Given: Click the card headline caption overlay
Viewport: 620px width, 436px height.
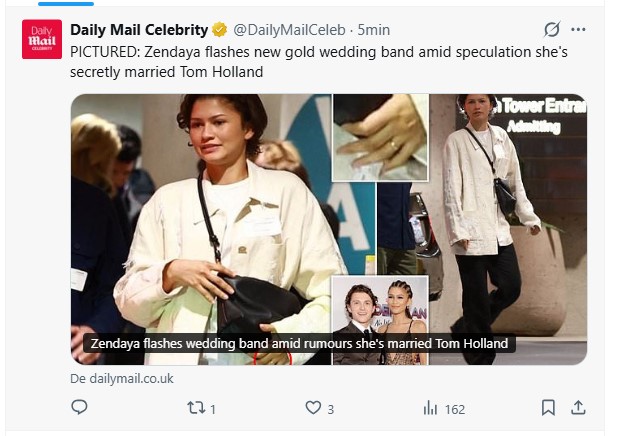Looking at the screenshot, I should [x=300, y=344].
